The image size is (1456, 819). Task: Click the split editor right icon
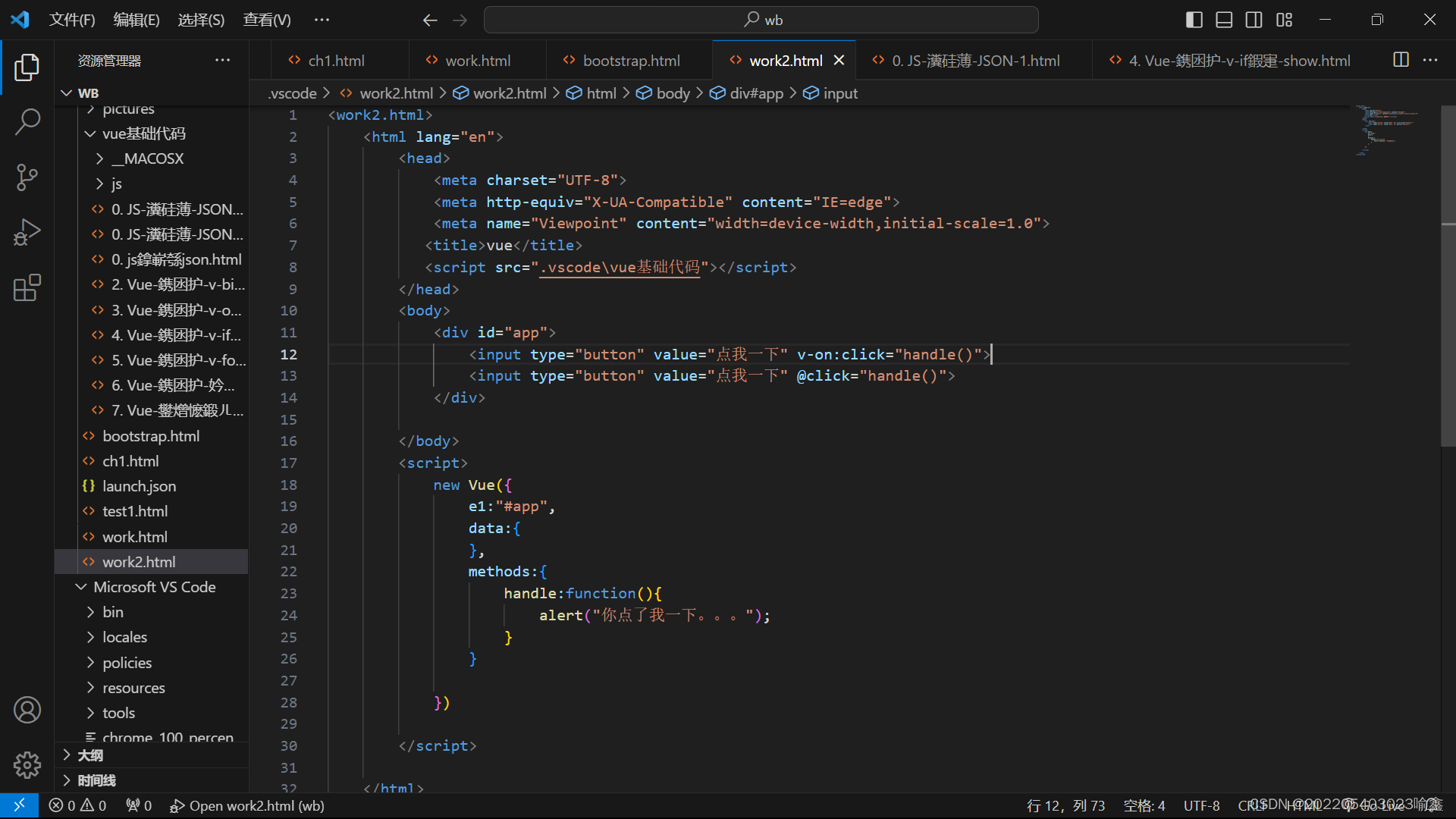coord(1401,60)
